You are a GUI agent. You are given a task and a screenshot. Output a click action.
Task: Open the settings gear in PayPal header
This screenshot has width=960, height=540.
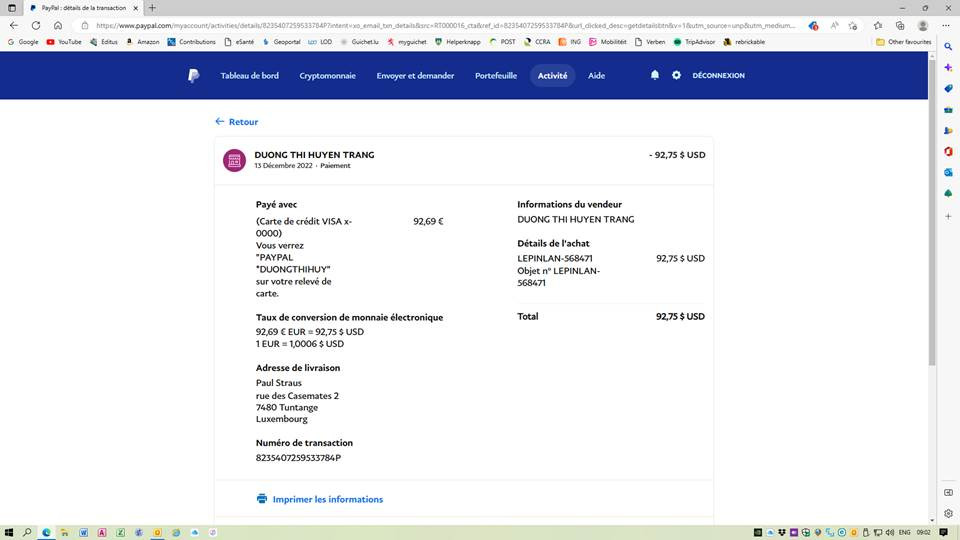pos(676,75)
